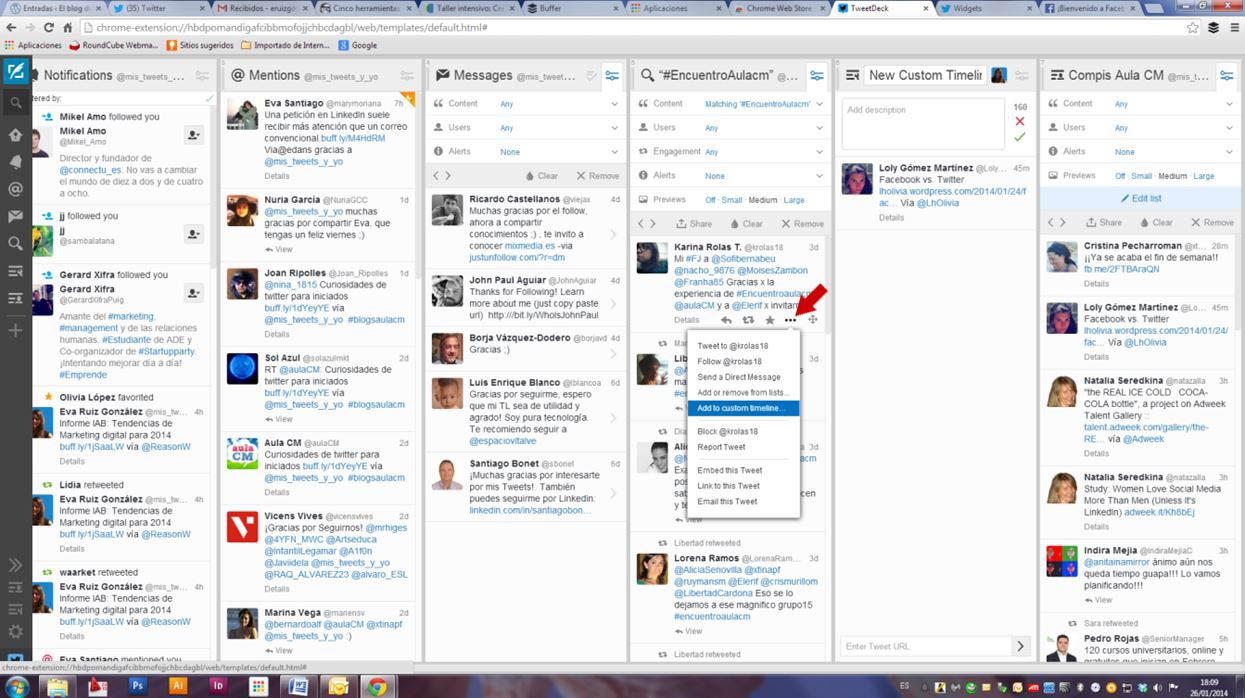
Task: Jump to Notifications via sidebar bell icon
Action: pos(15,162)
